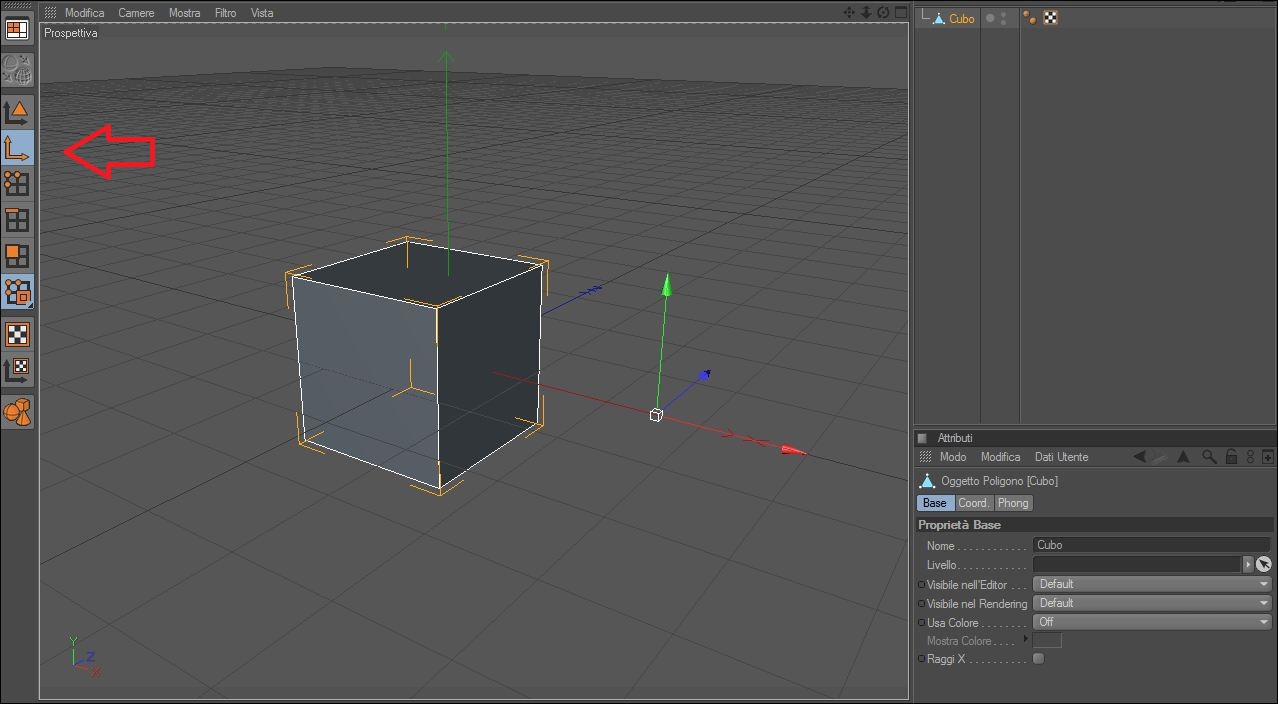
Task: Open the Camere menu
Action: coord(136,13)
